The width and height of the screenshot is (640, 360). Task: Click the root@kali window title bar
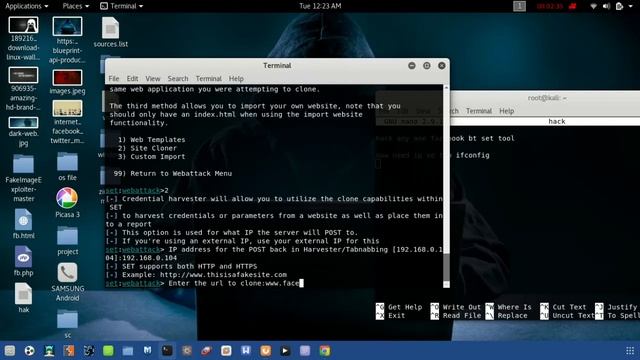pyautogui.click(x=547, y=98)
